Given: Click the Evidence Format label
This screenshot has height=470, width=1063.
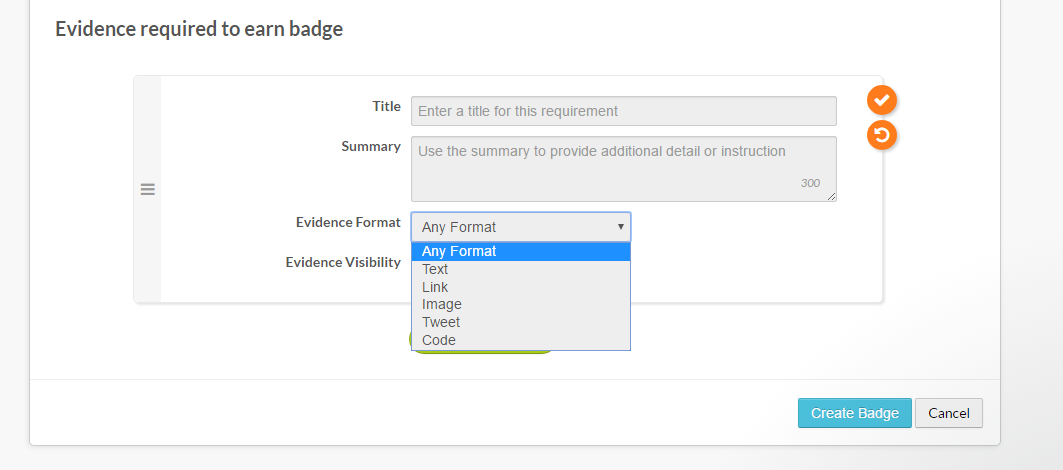Looking at the screenshot, I should (x=348, y=222).
